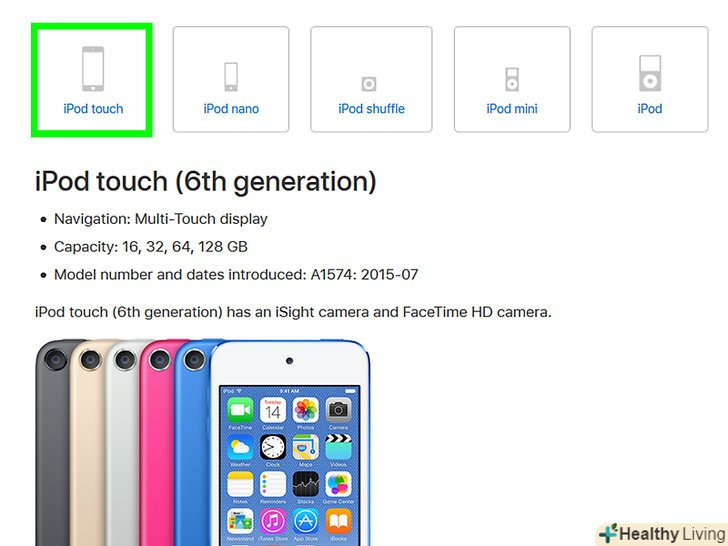728x546 pixels.
Task: Click the iPod touch (6th generation) heading
Action: [x=206, y=182]
